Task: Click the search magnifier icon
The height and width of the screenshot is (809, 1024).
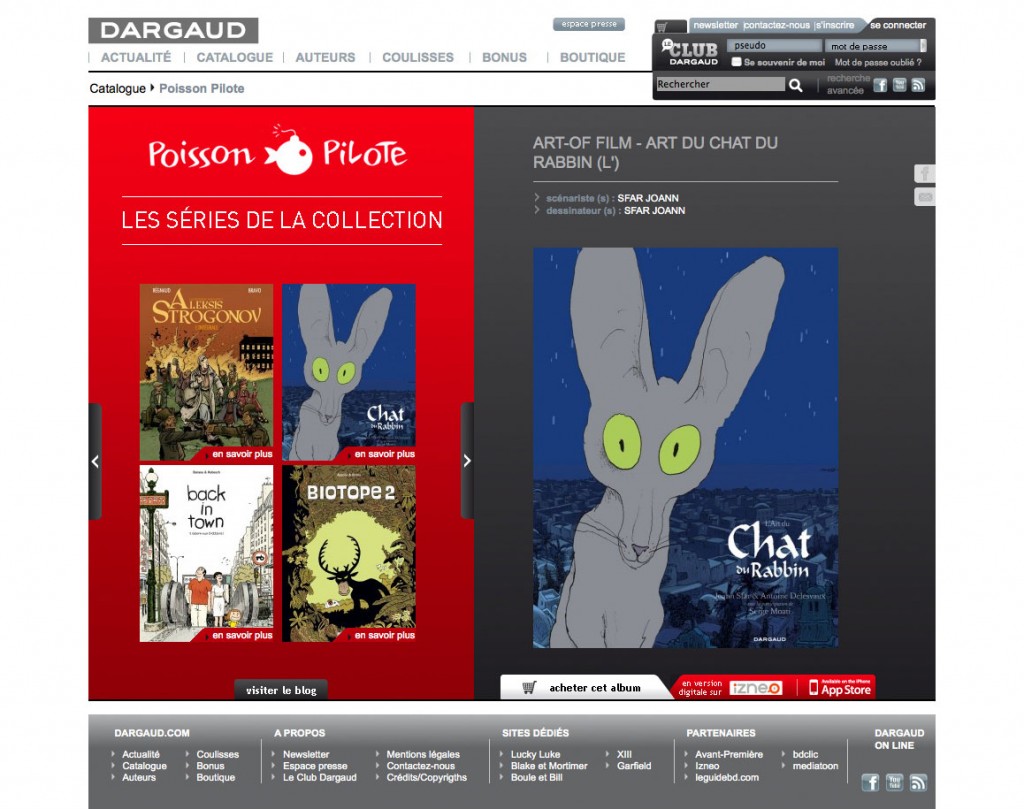Action: pyautogui.click(x=795, y=85)
